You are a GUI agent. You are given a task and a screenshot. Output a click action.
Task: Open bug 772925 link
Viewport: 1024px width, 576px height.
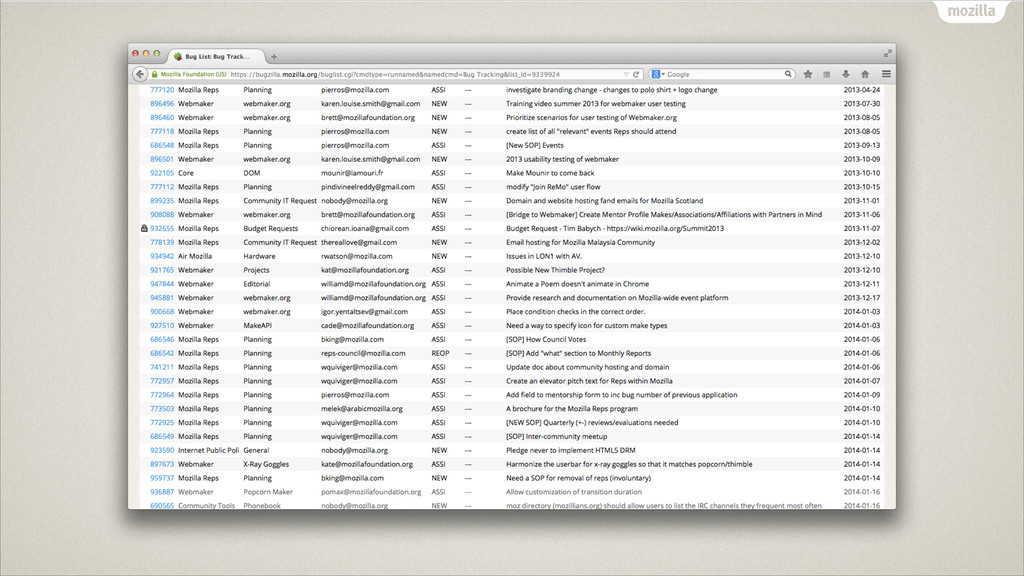tap(162, 423)
